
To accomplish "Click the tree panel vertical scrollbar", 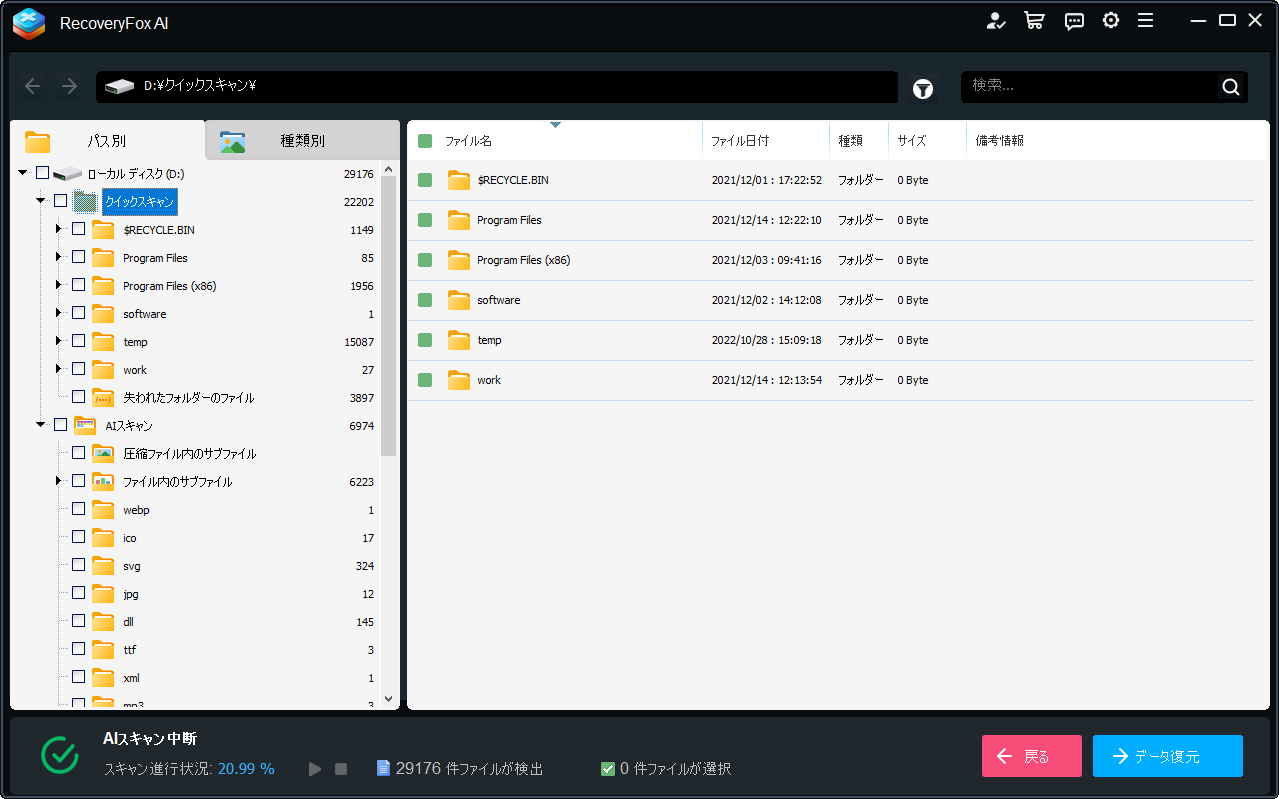I will (389, 320).
